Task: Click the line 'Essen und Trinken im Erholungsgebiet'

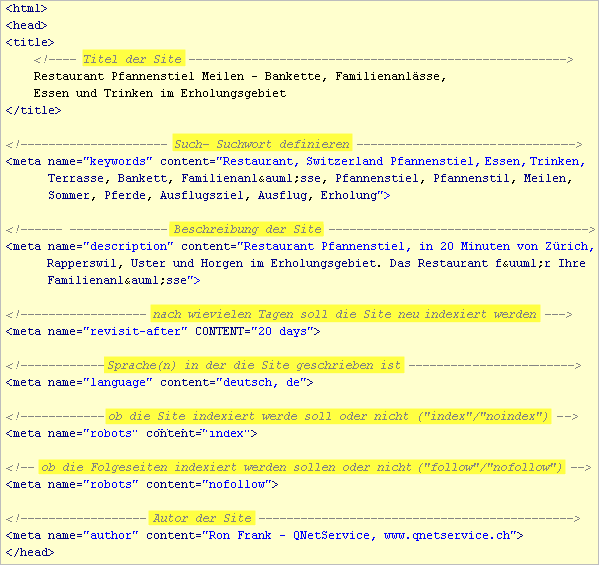Action: (x=160, y=94)
